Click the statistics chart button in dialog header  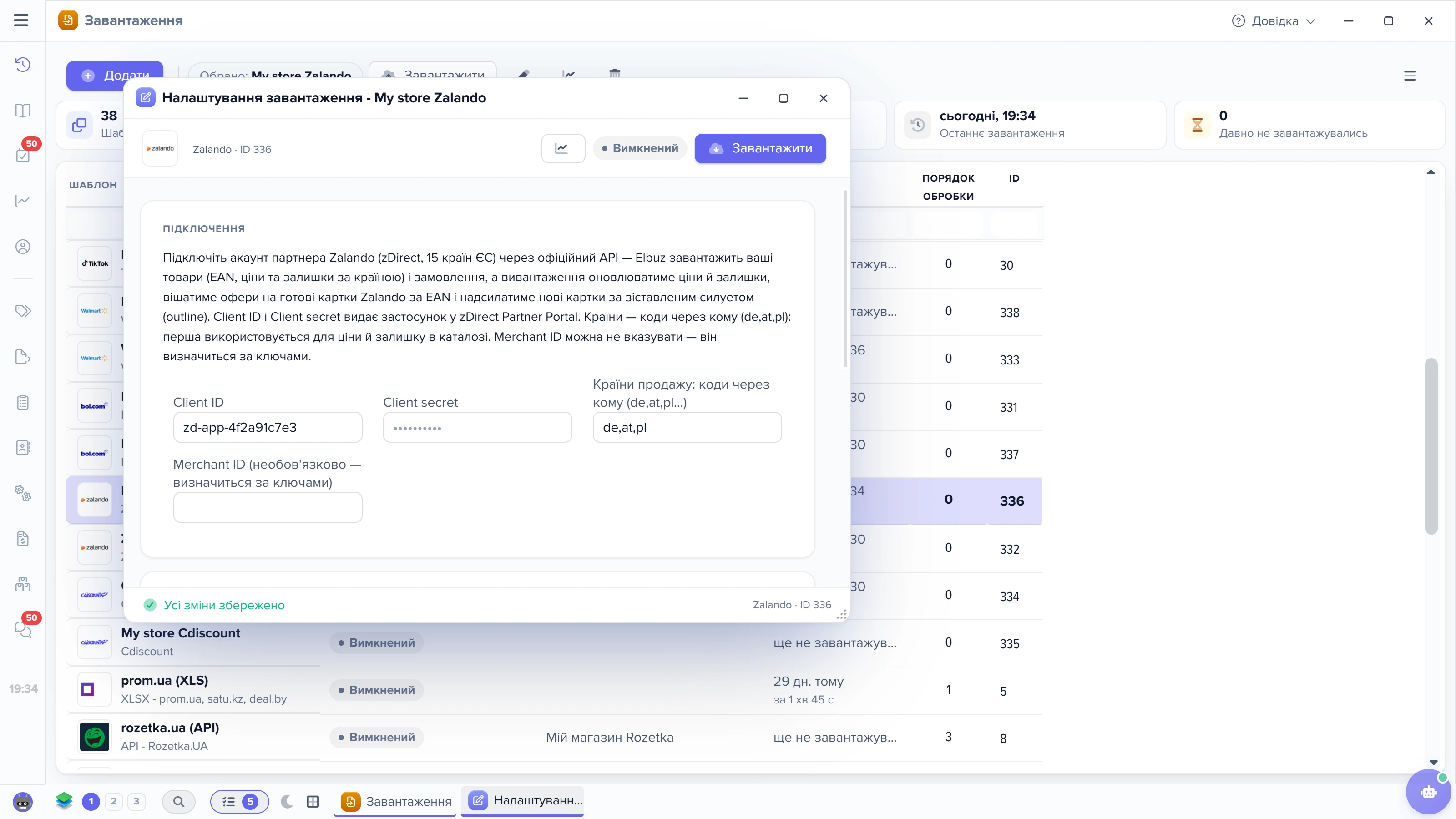point(563,149)
